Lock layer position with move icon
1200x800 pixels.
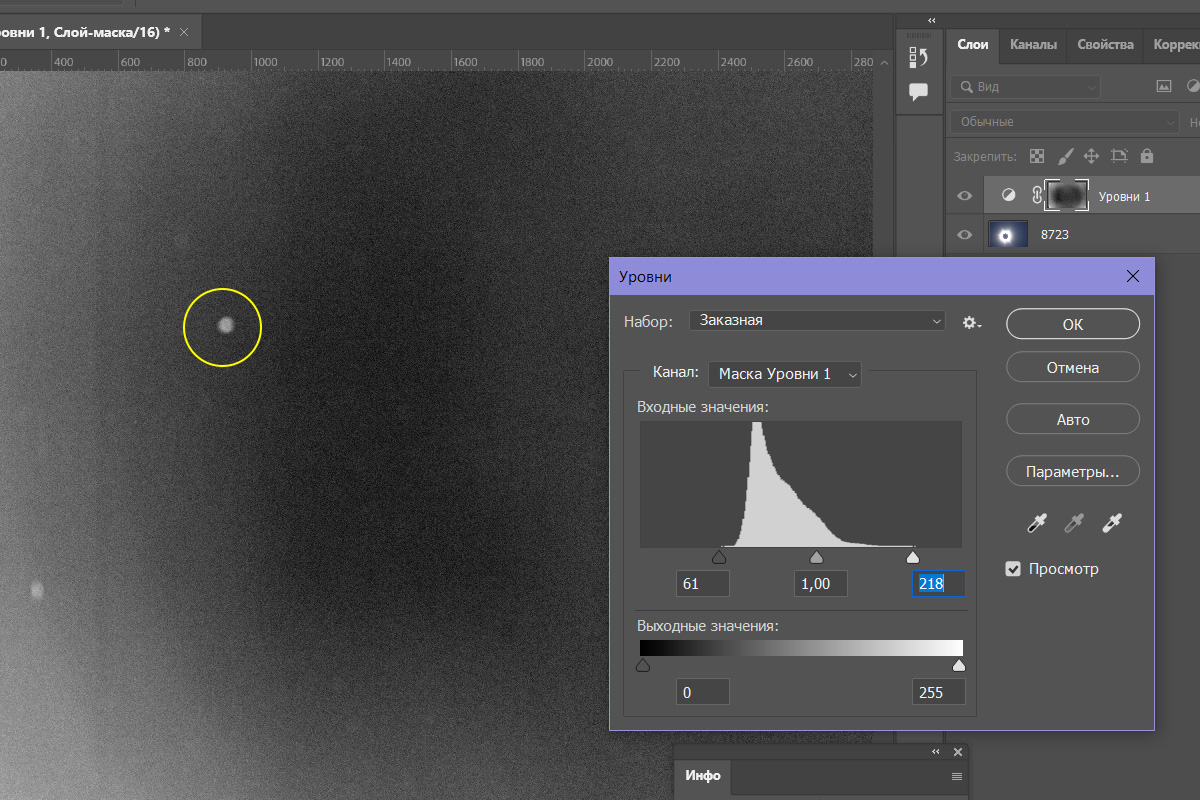click(x=1092, y=156)
